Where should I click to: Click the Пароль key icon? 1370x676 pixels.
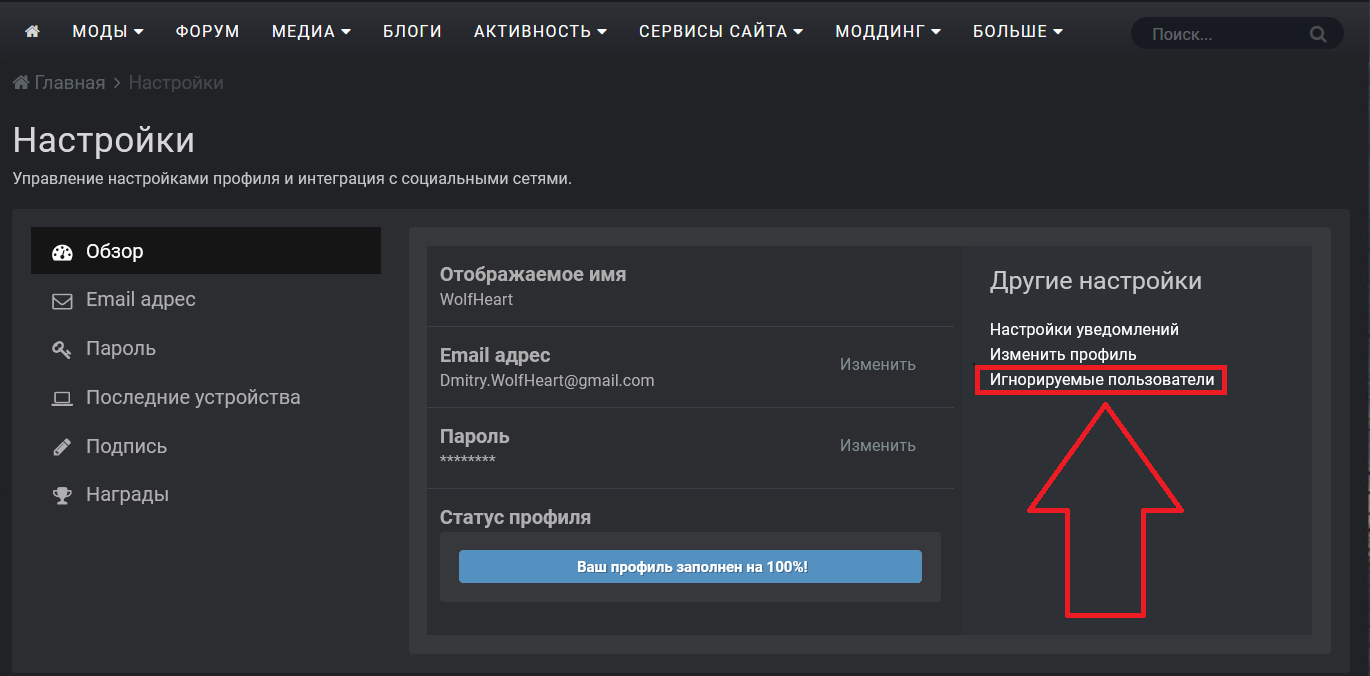(63, 349)
